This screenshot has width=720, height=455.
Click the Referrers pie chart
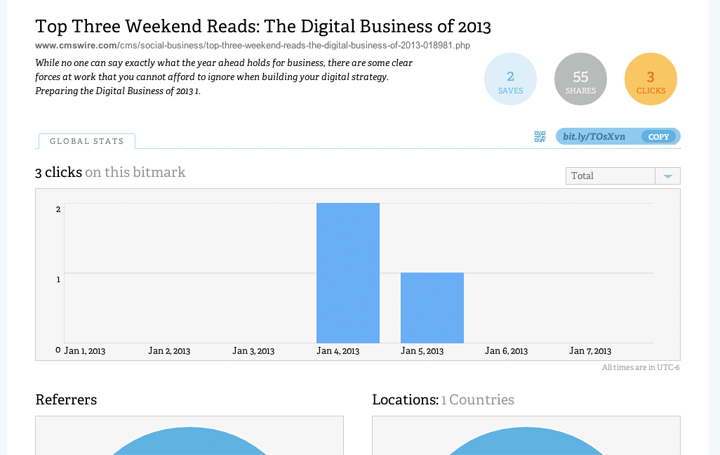pos(189,441)
